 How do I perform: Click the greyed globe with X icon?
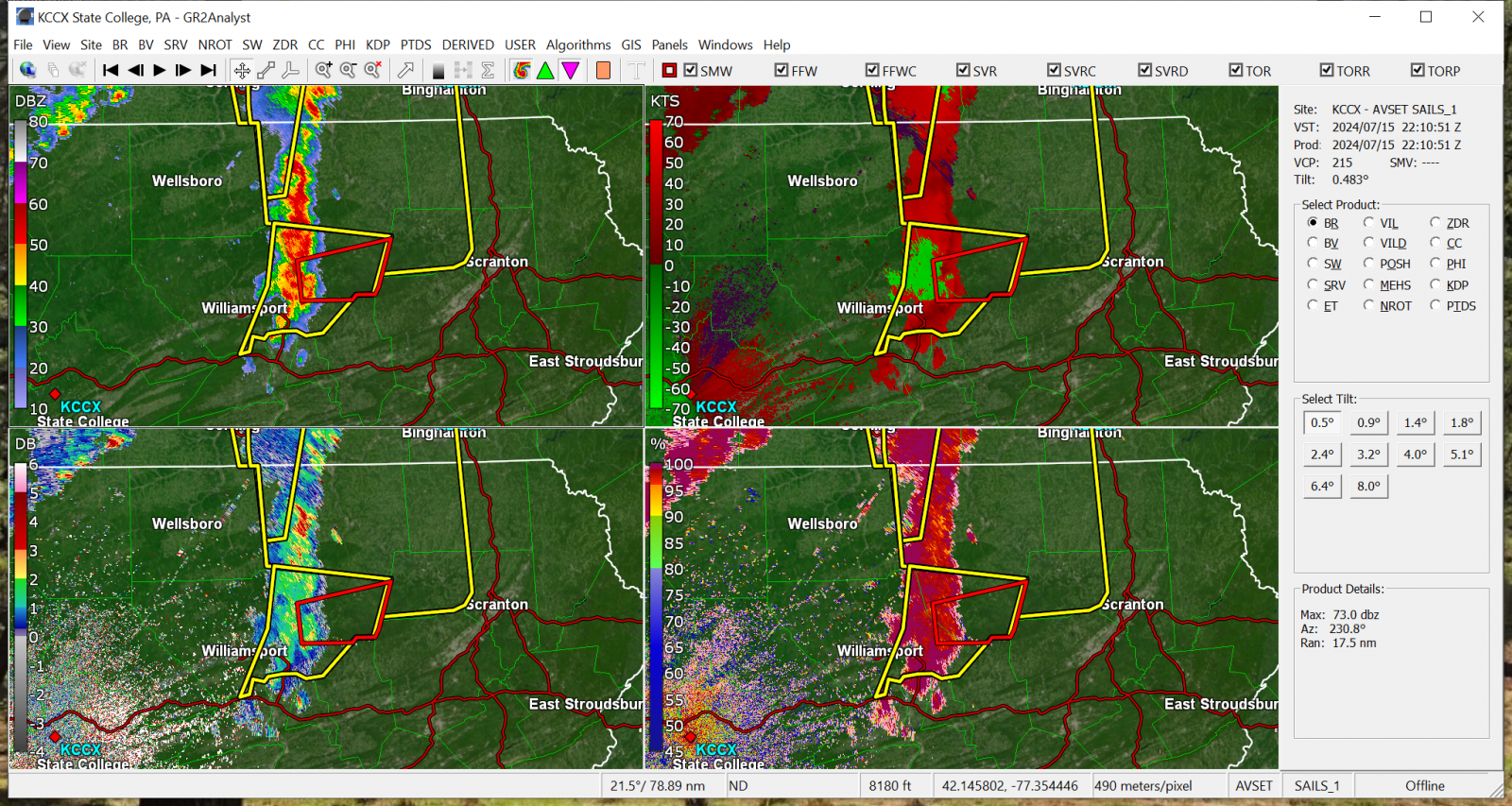(x=77, y=70)
